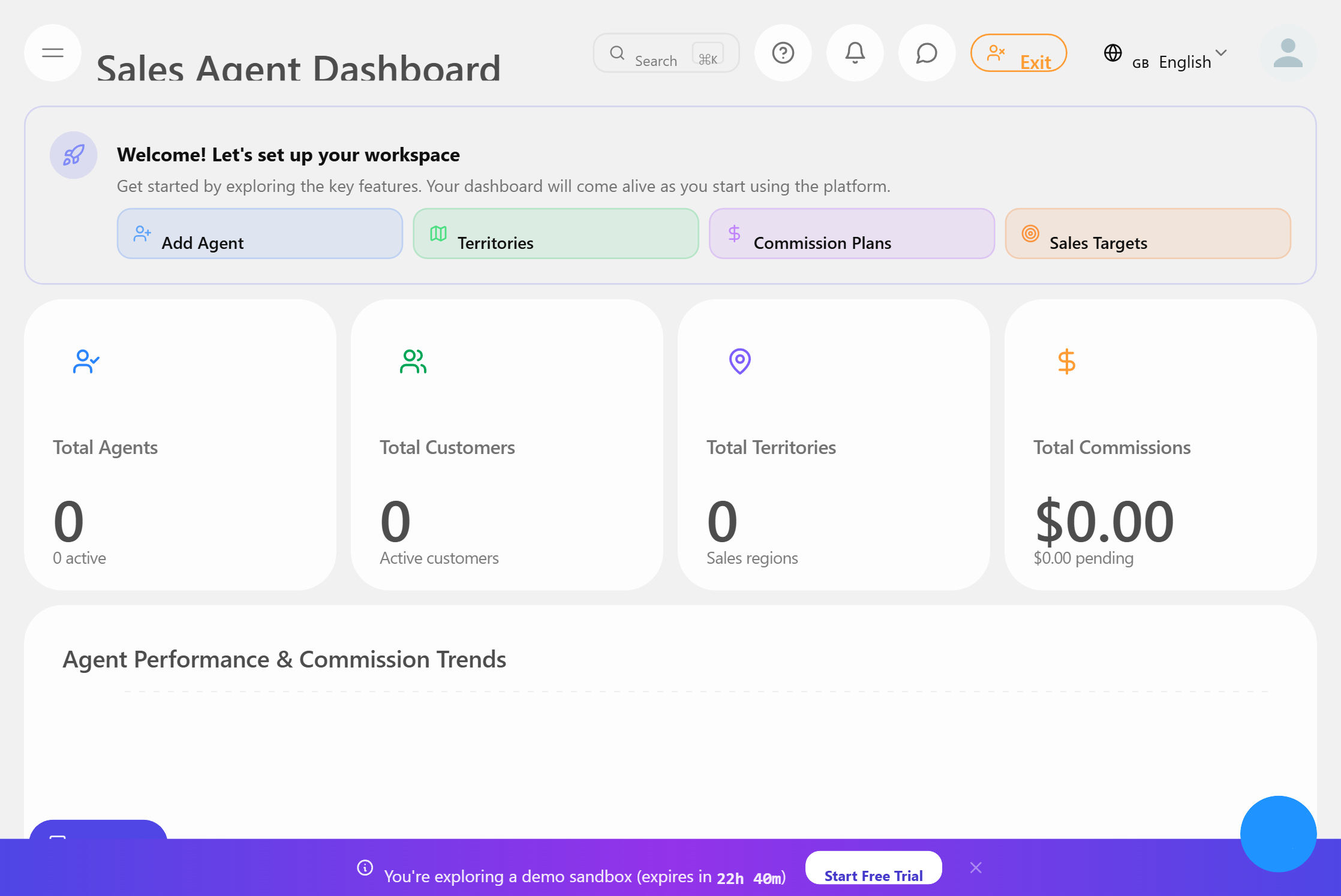This screenshot has width=1341, height=896.
Task: Open the Search field
Action: pyautogui.click(x=657, y=53)
